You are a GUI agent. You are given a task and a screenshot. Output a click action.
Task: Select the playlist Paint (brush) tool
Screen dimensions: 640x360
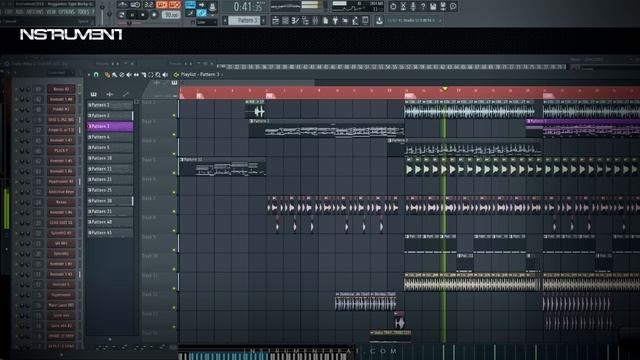pyautogui.click(x=114, y=75)
